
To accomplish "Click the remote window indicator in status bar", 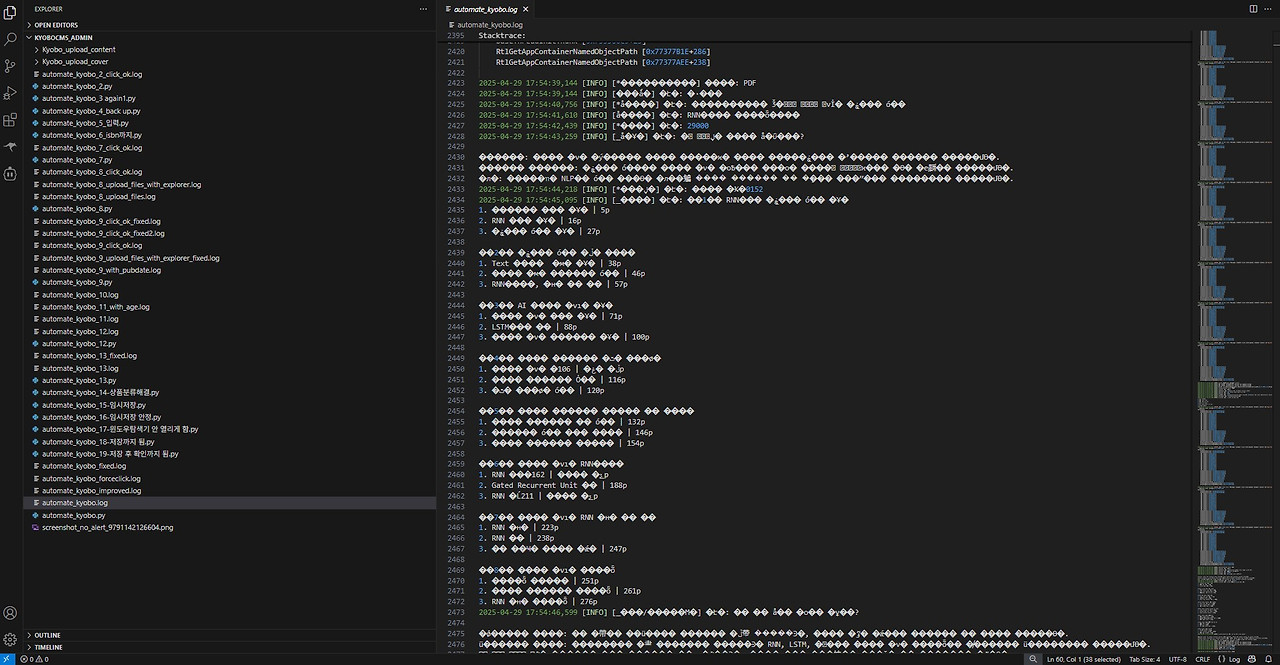I will pos(7,659).
